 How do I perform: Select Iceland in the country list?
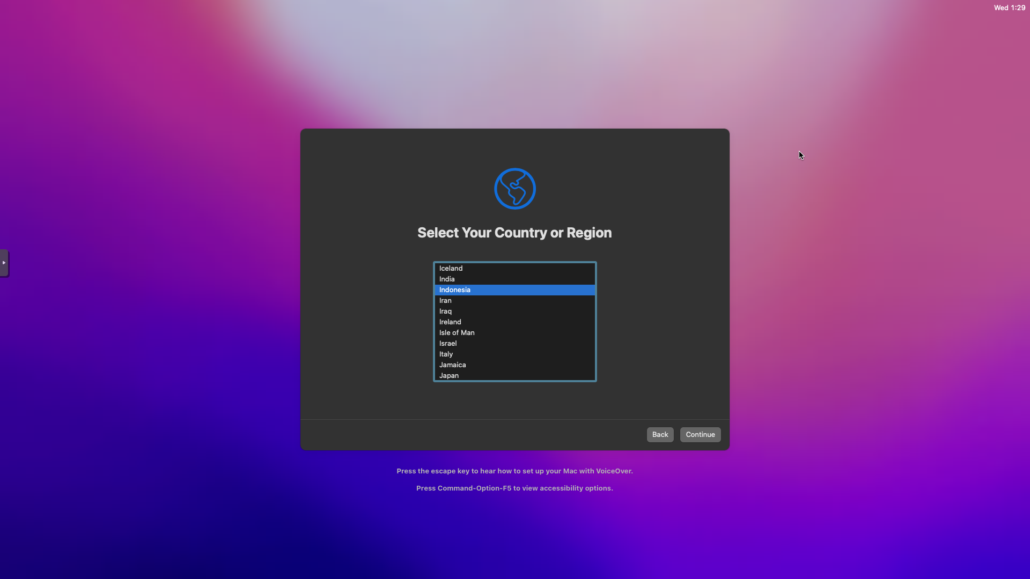pyautogui.click(x=514, y=268)
